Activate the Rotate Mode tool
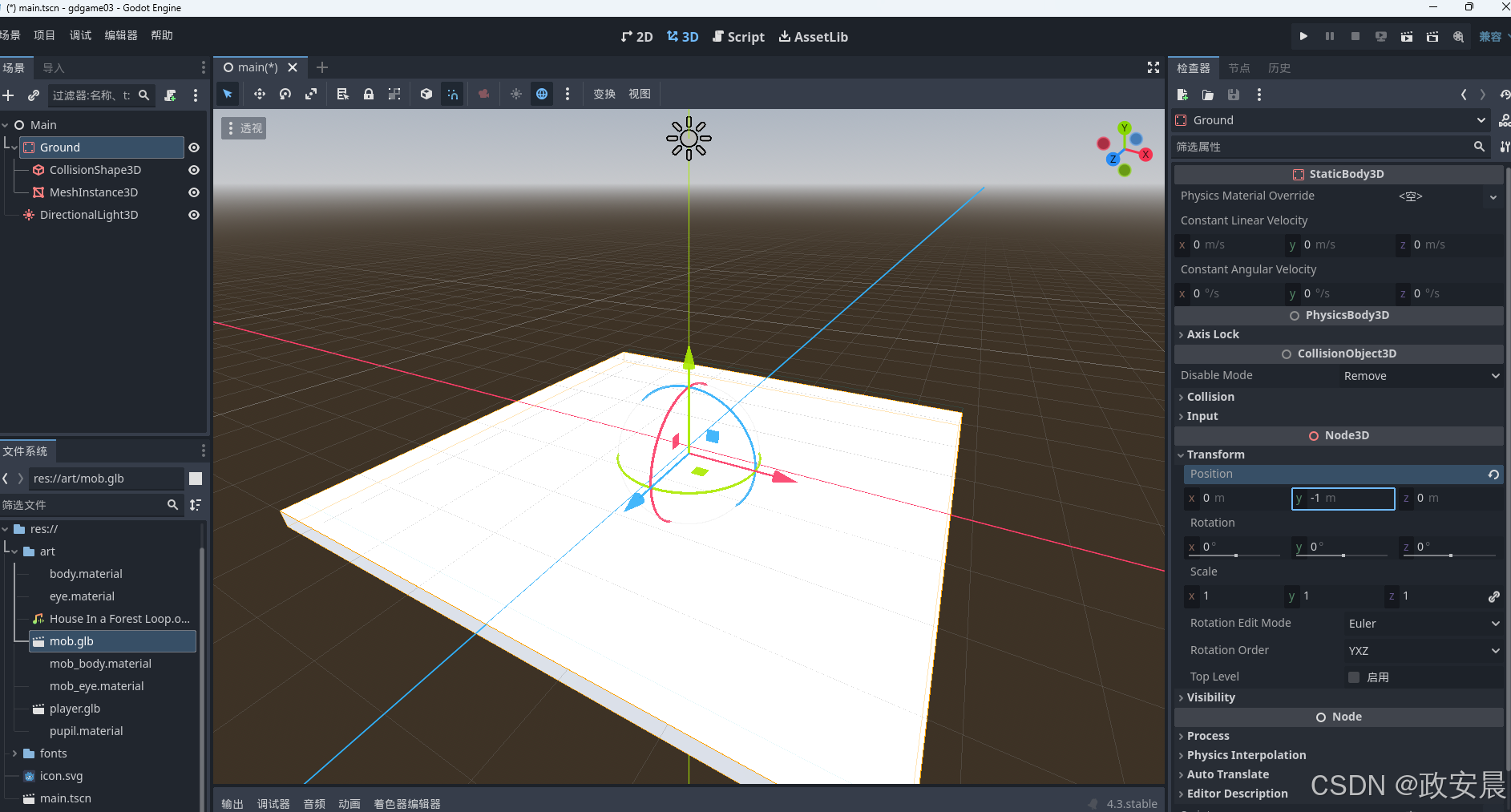This screenshot has height=812, width=1511. point(285,94)
